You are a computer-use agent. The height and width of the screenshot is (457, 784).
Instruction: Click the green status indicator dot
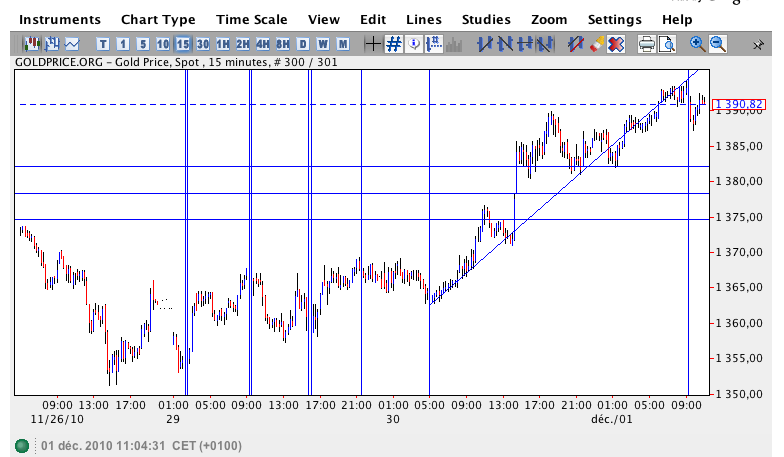coord(21,445)
